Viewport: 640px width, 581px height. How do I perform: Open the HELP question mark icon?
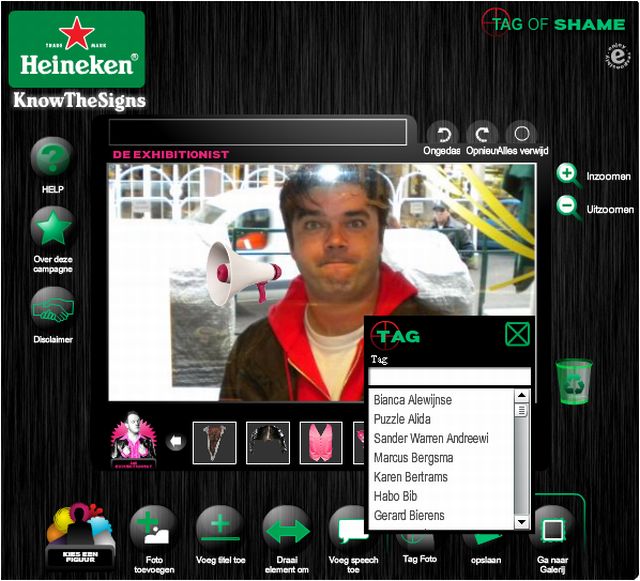(52, 157)
